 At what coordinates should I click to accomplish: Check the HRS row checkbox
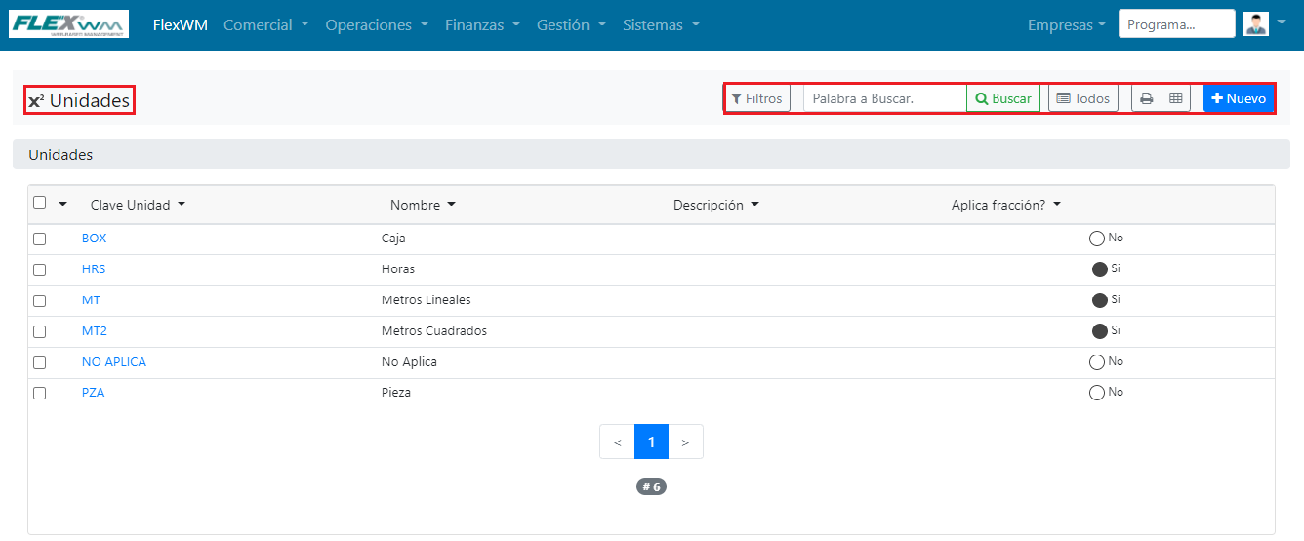point(40,270)
